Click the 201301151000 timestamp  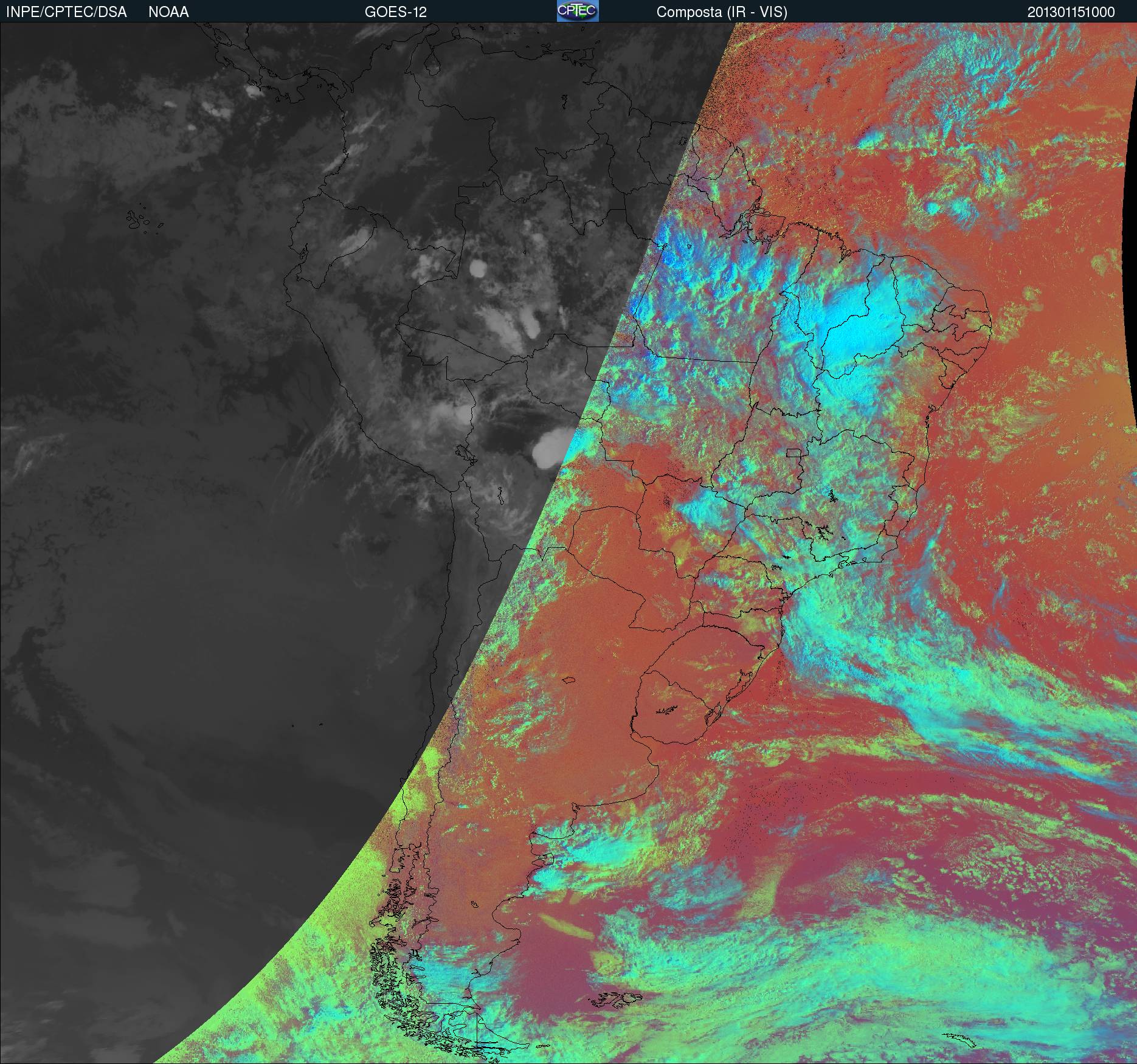tap(1071, 12)
